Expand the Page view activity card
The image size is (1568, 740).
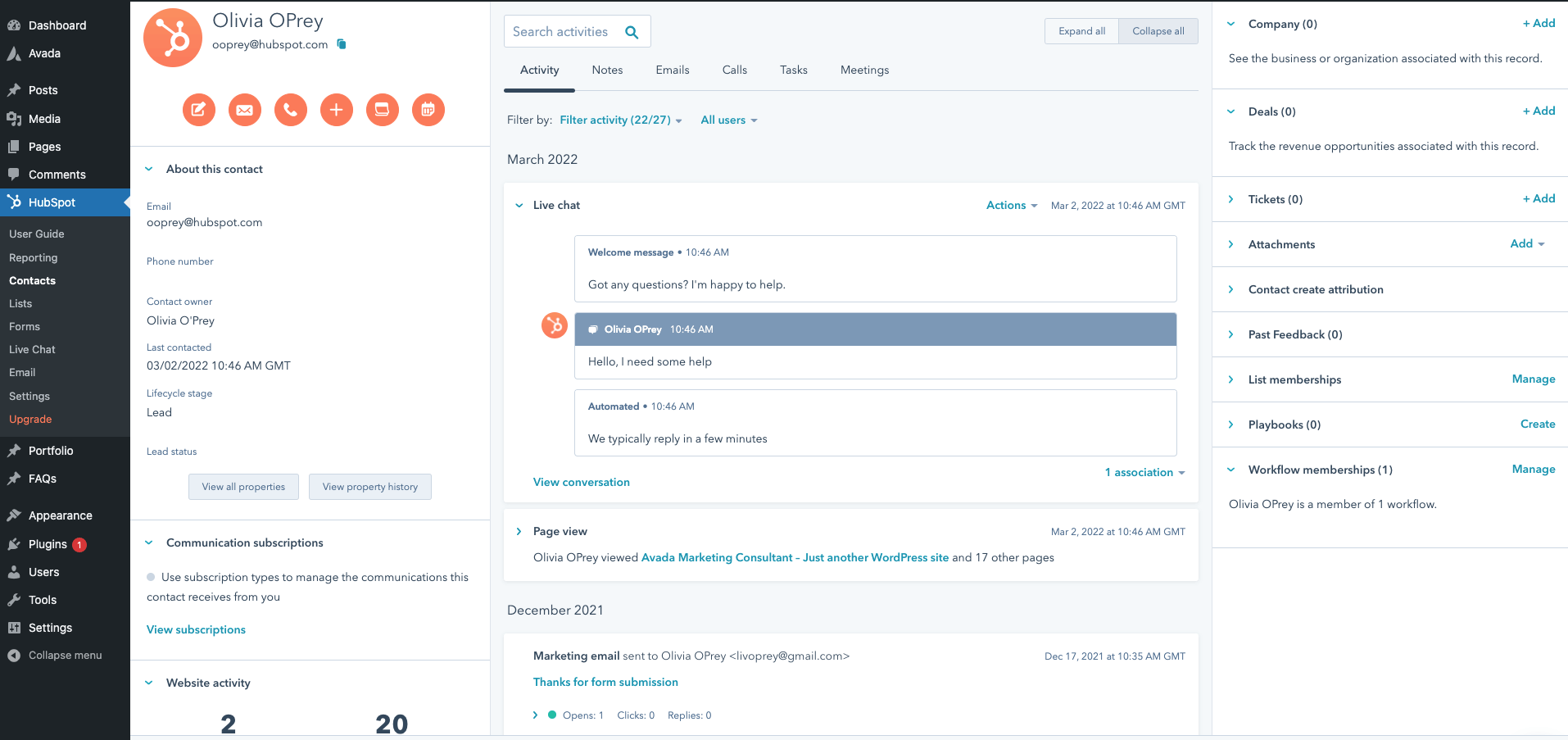point(519,531)
